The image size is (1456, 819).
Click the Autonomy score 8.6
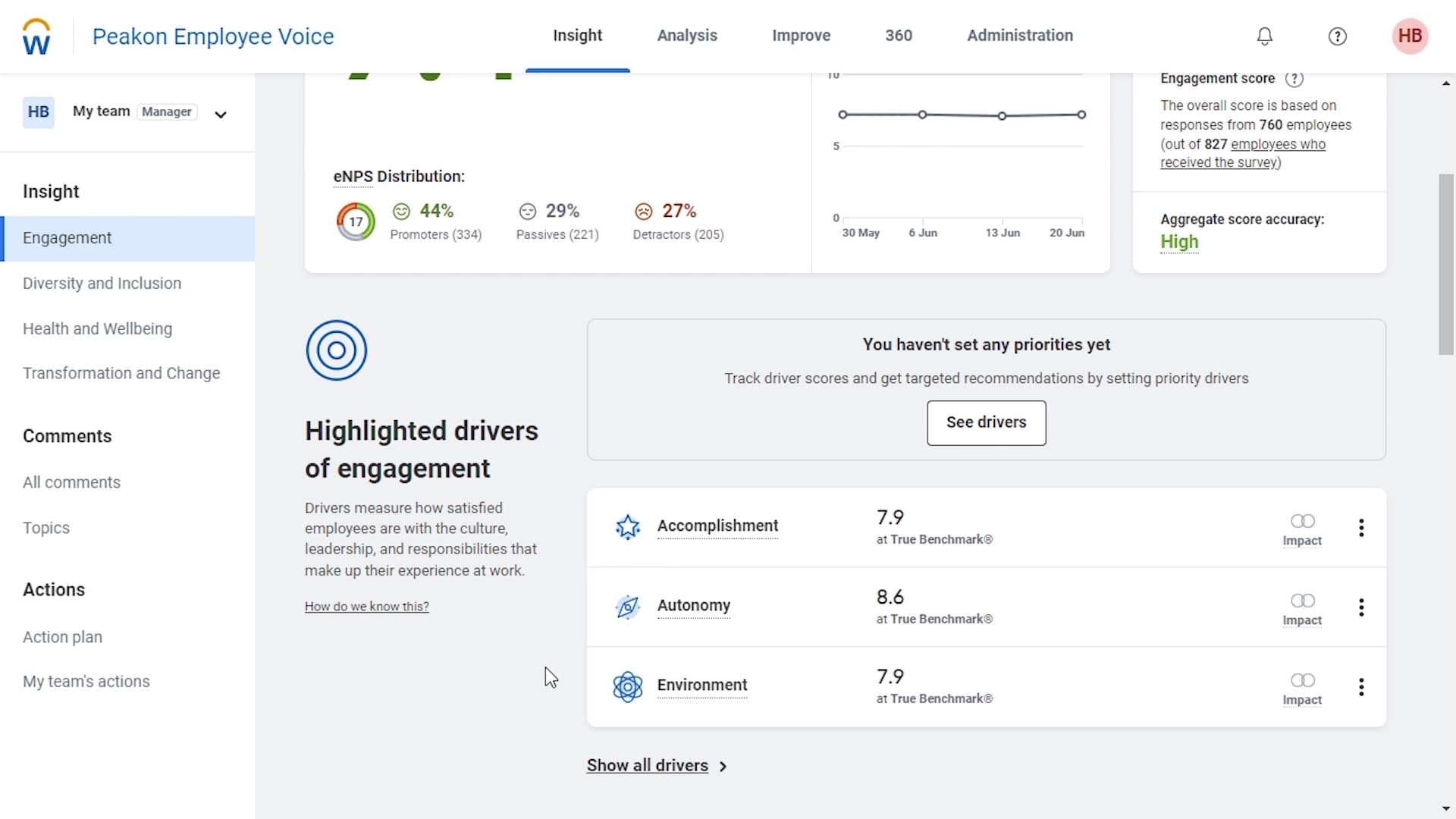[x=890, y=598]
